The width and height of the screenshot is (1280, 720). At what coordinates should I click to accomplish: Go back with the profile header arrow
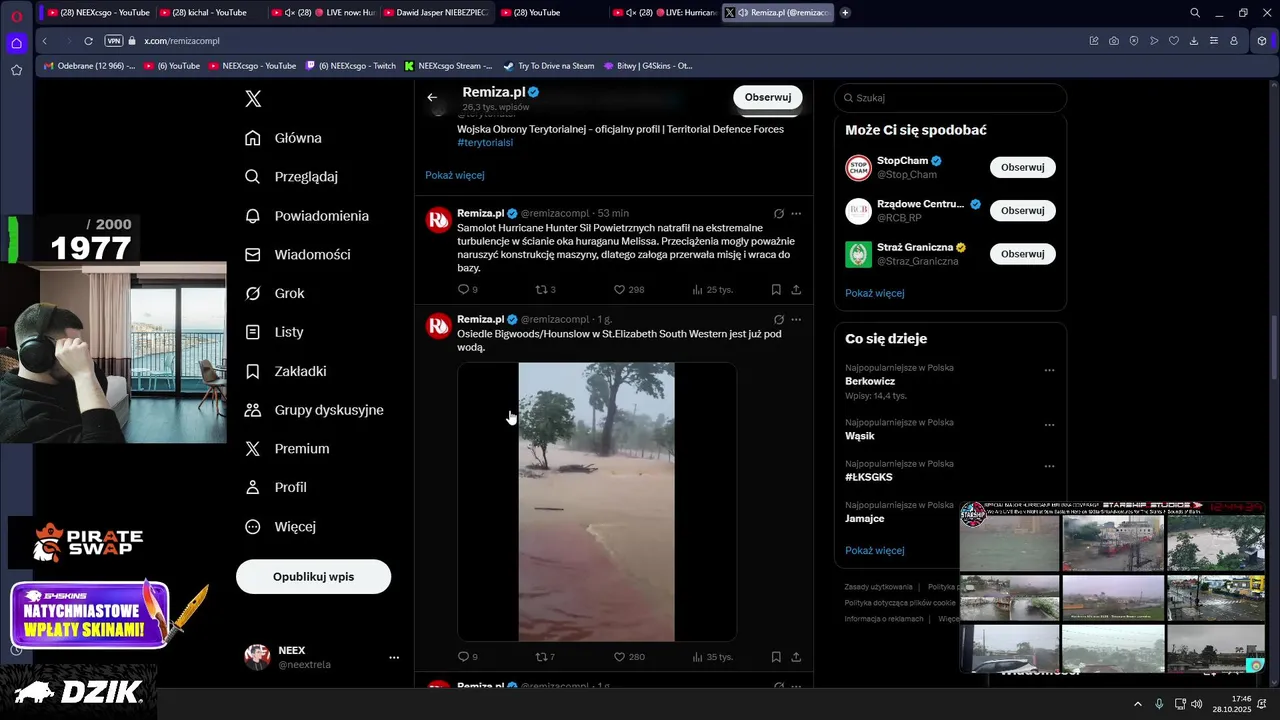click(x=432, y=97)
